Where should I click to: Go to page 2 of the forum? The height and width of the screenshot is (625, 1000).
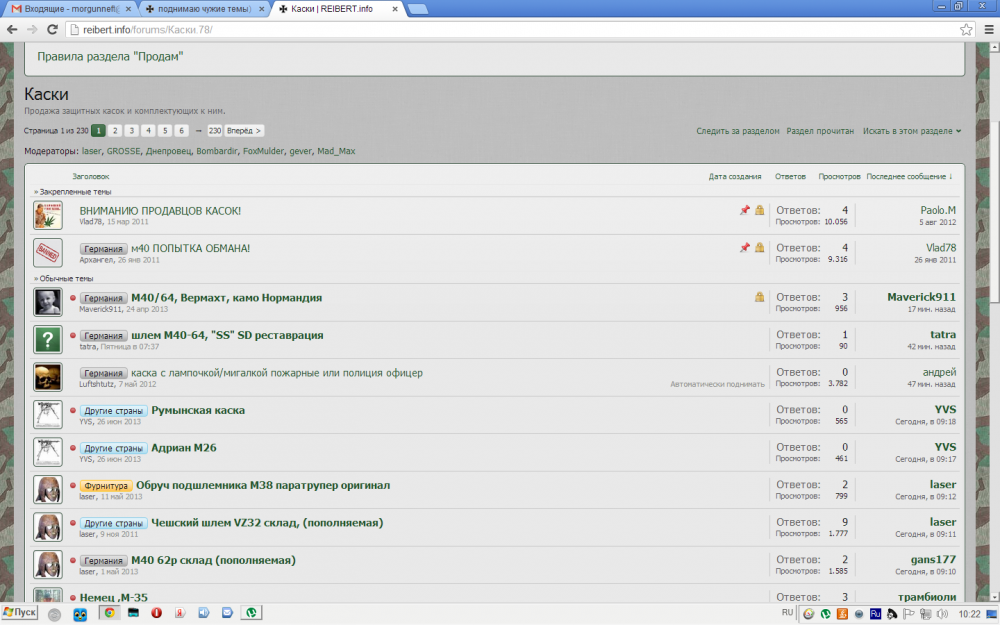click(115, 131)
